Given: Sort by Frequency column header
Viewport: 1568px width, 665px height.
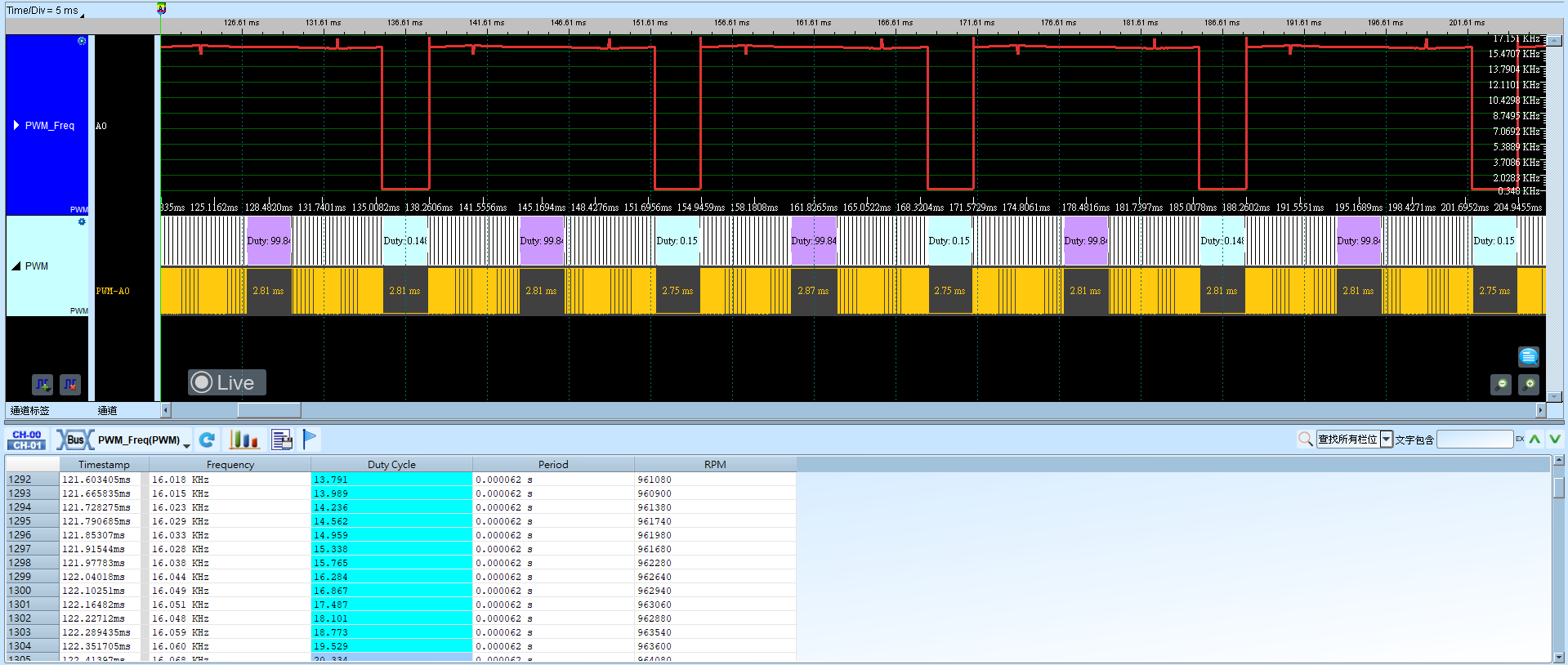Looking at the screenshot, I should tap(230, 464).
